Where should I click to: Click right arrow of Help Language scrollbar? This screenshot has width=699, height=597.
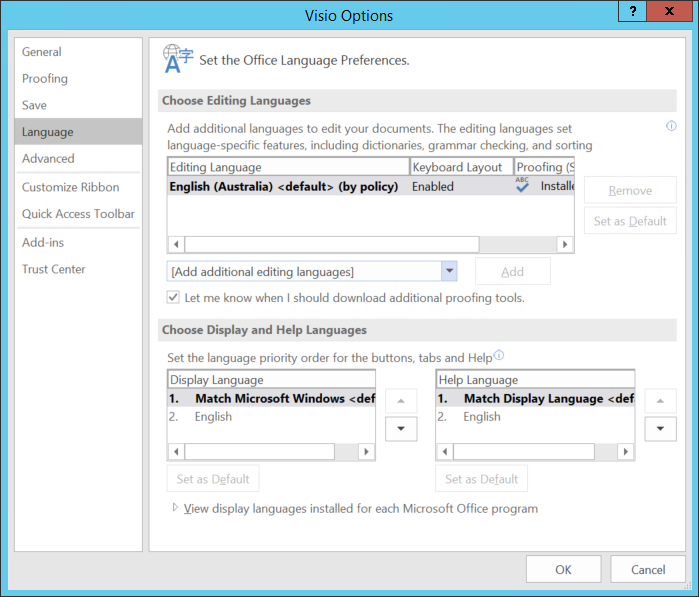pyautogui.click(x=626, y=452)
